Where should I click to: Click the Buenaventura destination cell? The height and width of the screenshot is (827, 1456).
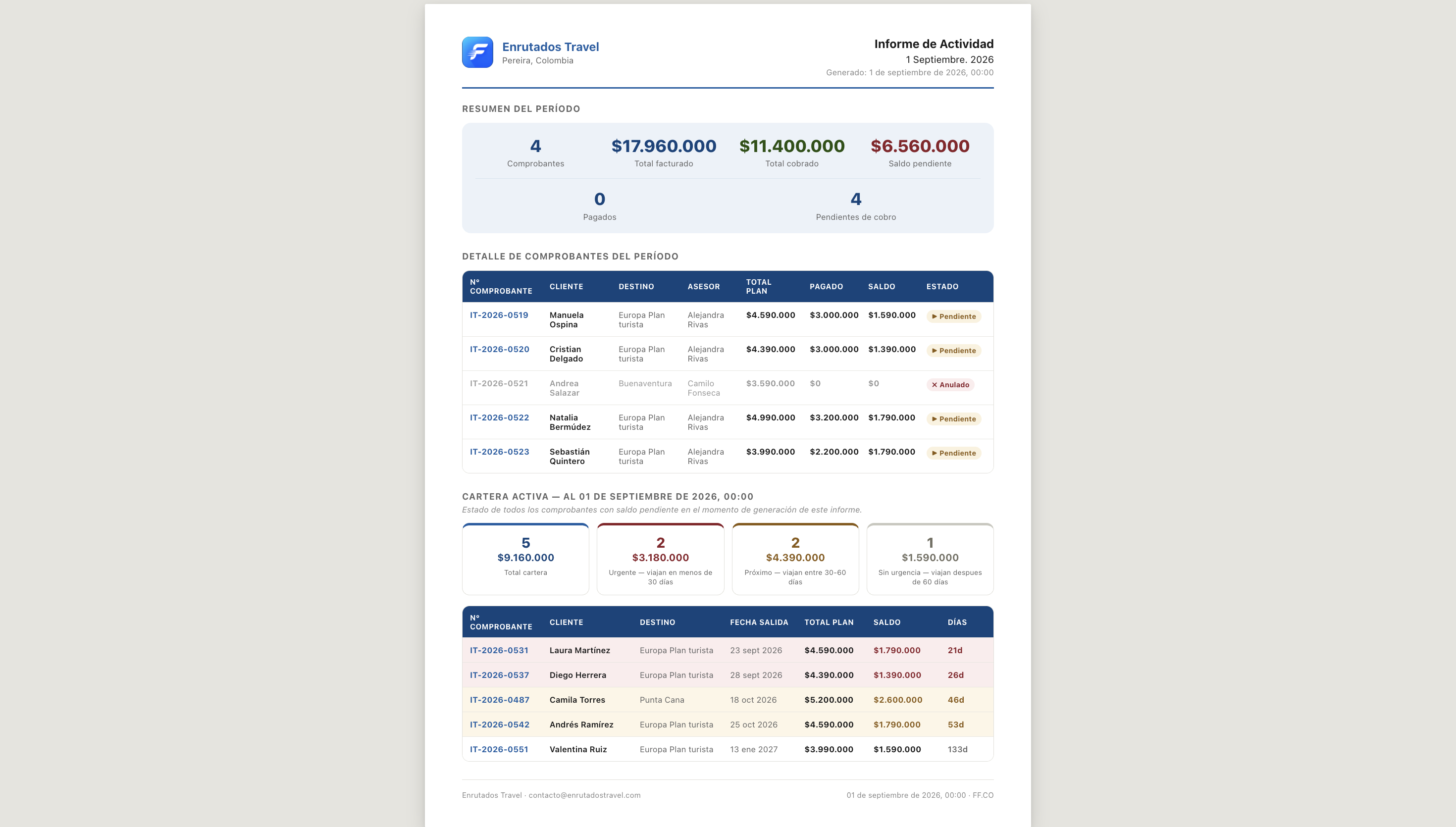coord(645,383)
